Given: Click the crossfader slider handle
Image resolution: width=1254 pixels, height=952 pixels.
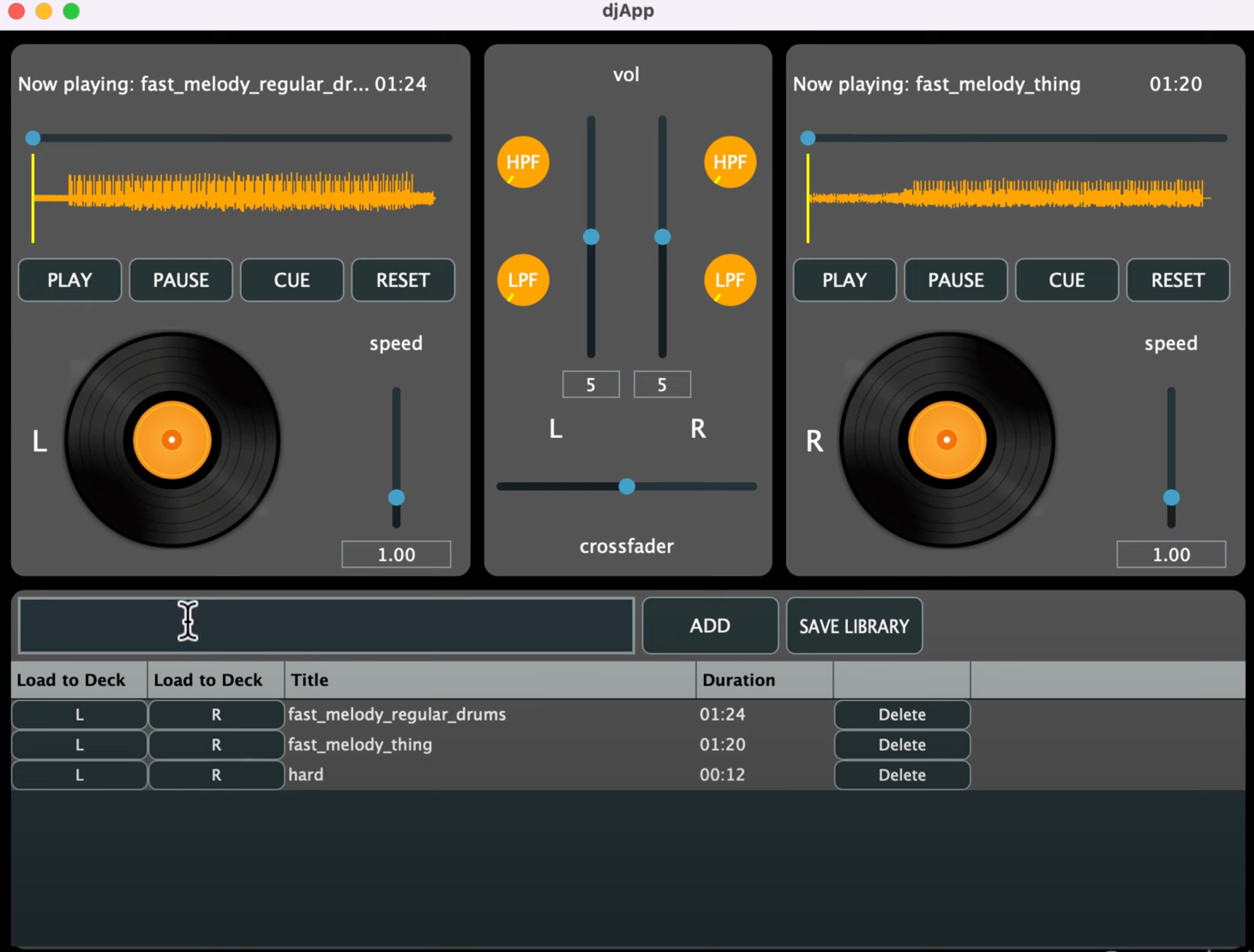Looking at the screenshot, I should click(x=627, y=486).
